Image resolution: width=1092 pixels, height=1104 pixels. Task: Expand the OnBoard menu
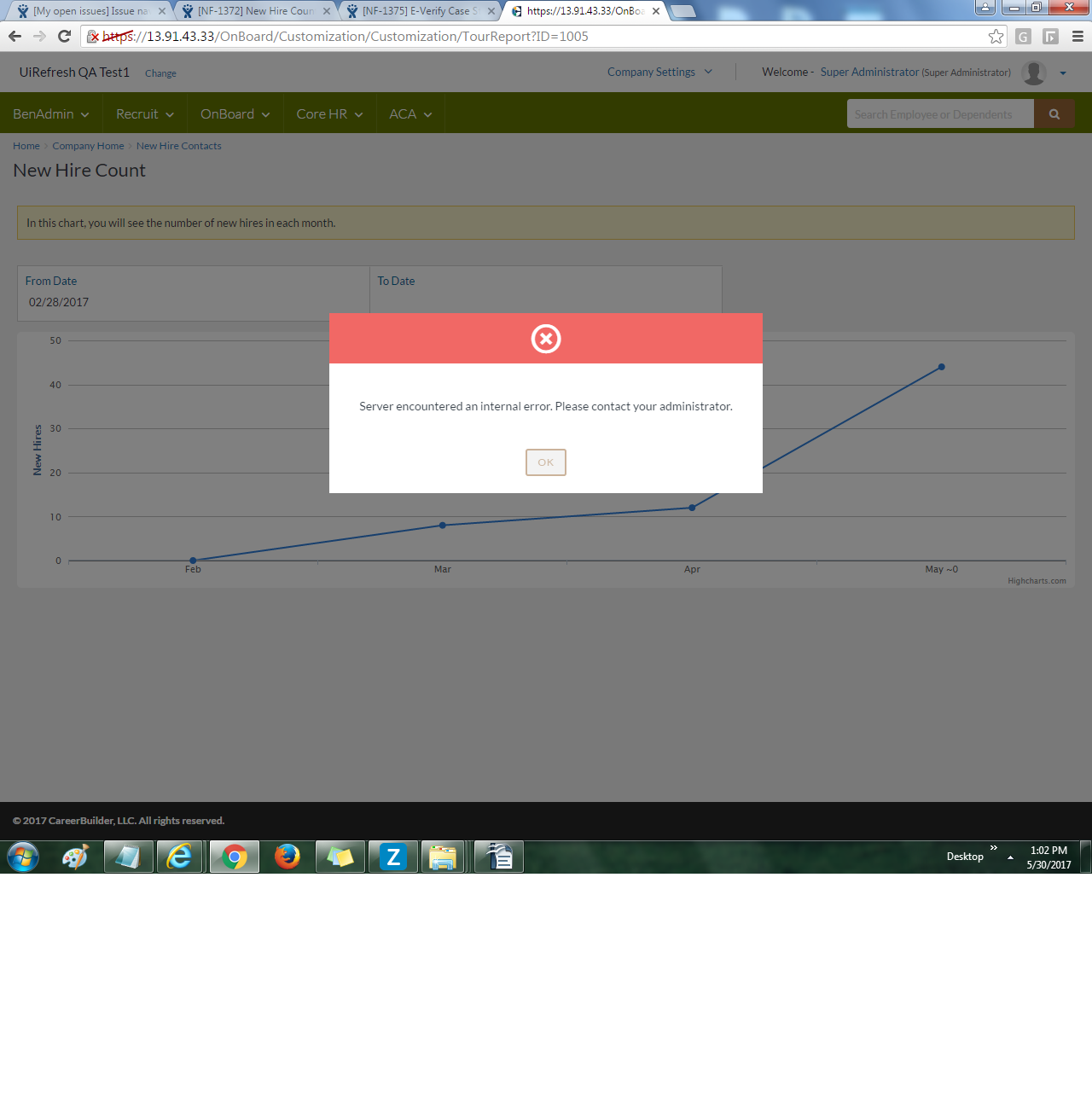tap(235, 113)
